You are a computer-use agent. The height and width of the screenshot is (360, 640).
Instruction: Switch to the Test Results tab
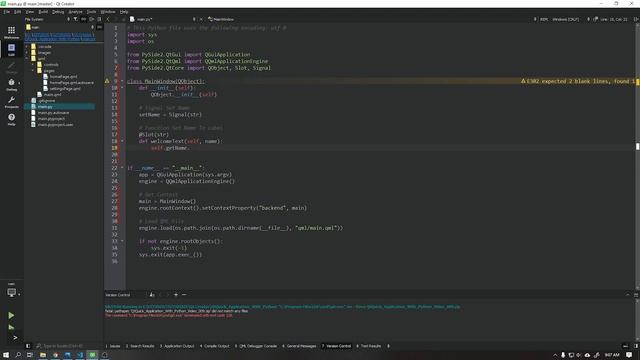369,346
